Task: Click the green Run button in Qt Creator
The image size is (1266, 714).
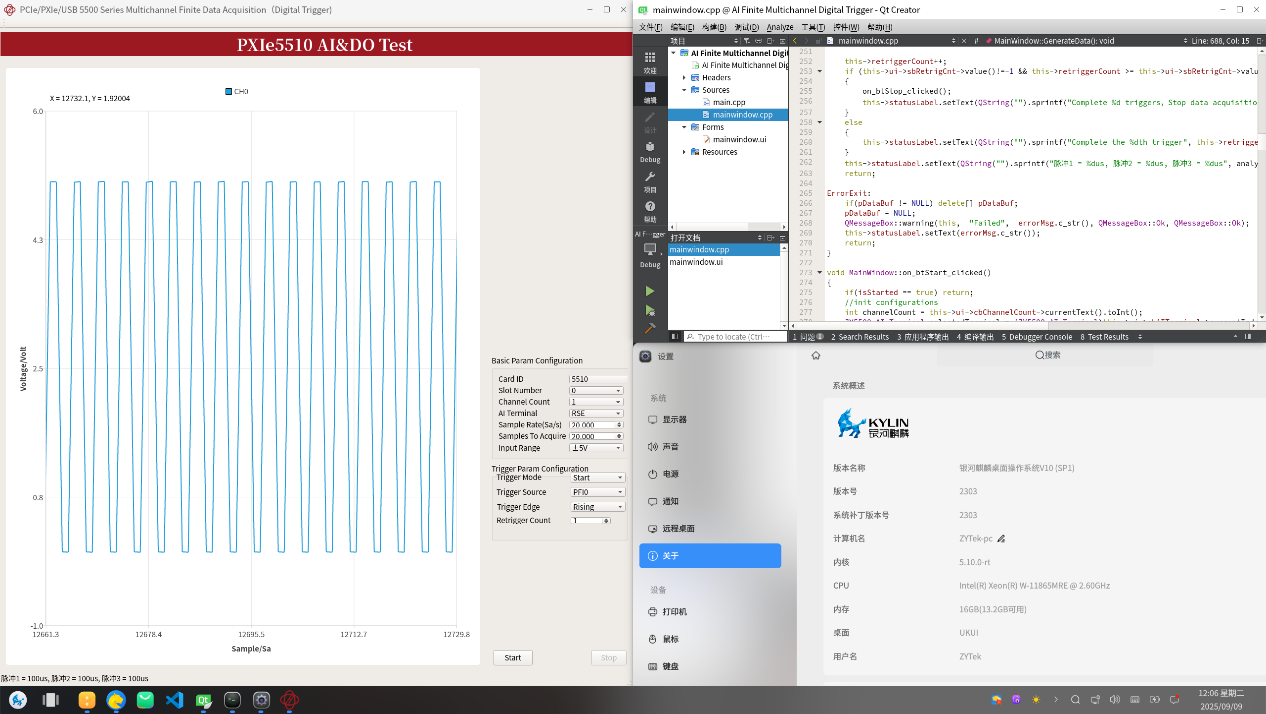Action: 650,291
